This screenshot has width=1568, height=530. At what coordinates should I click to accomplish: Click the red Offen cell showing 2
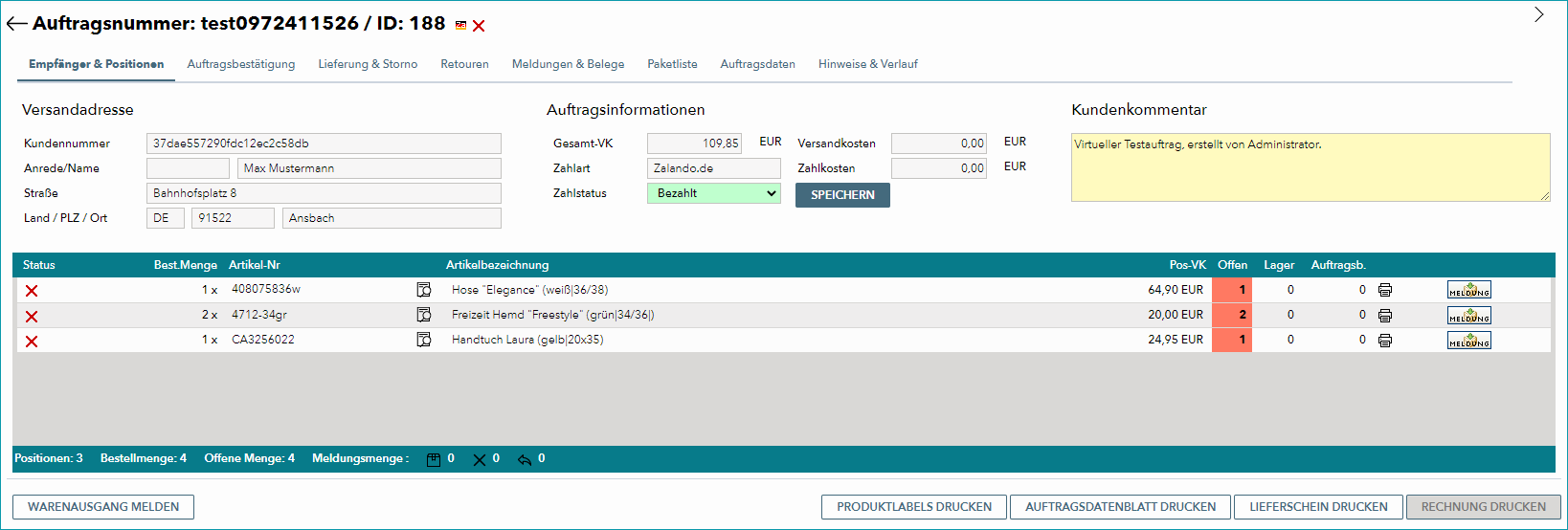[1232, 315]
